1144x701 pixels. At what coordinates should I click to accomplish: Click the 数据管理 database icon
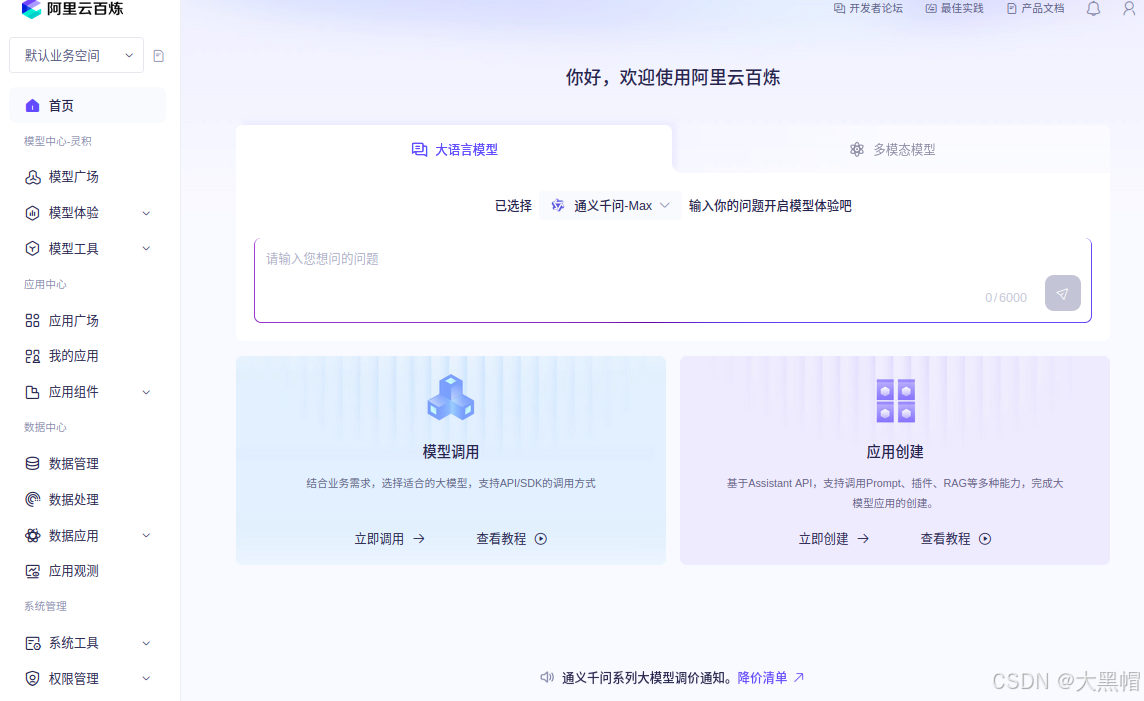click(32, 463)
